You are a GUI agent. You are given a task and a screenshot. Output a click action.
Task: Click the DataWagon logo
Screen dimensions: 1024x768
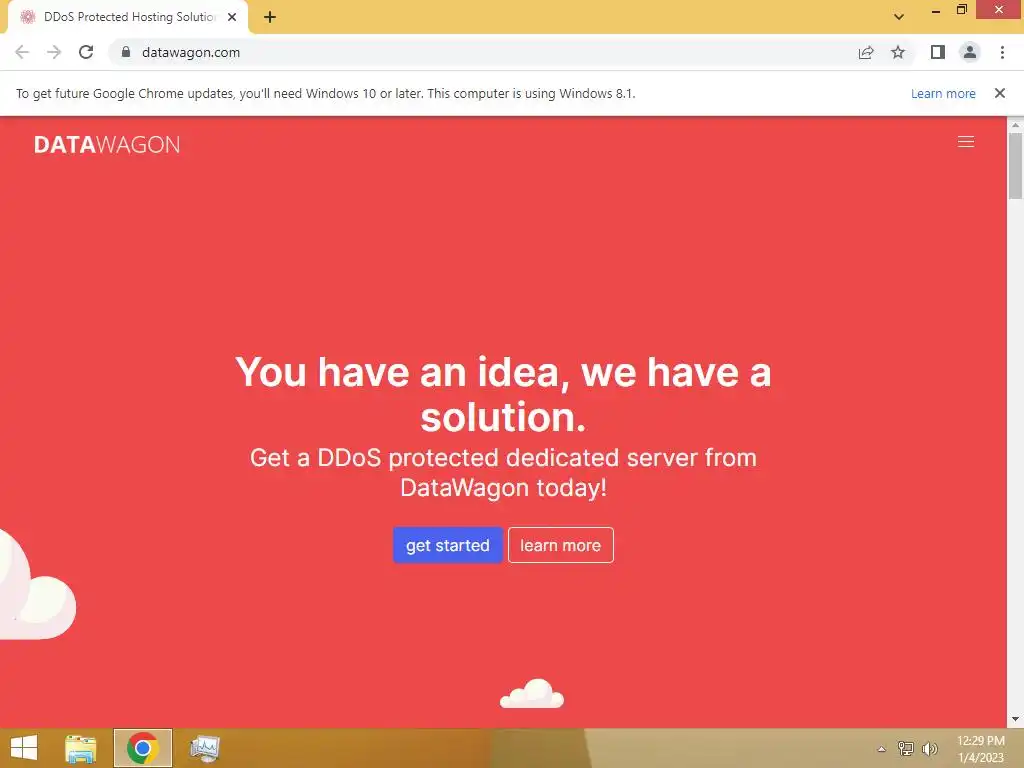107,144
